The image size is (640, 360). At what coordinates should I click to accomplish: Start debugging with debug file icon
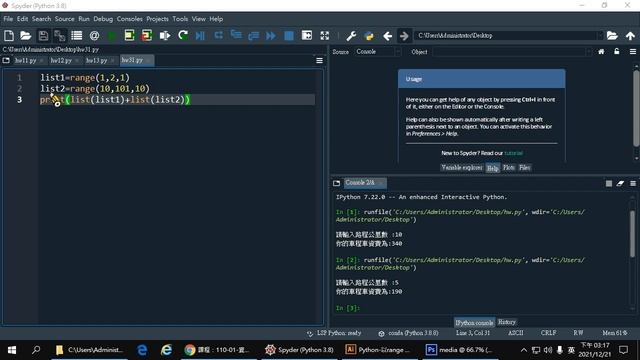[200, 36]
